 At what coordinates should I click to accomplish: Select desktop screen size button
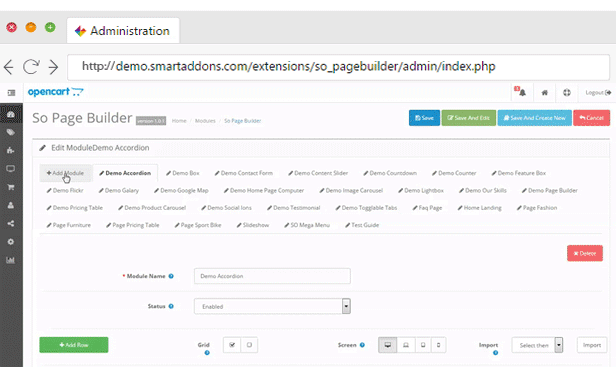tap(388, 345)
